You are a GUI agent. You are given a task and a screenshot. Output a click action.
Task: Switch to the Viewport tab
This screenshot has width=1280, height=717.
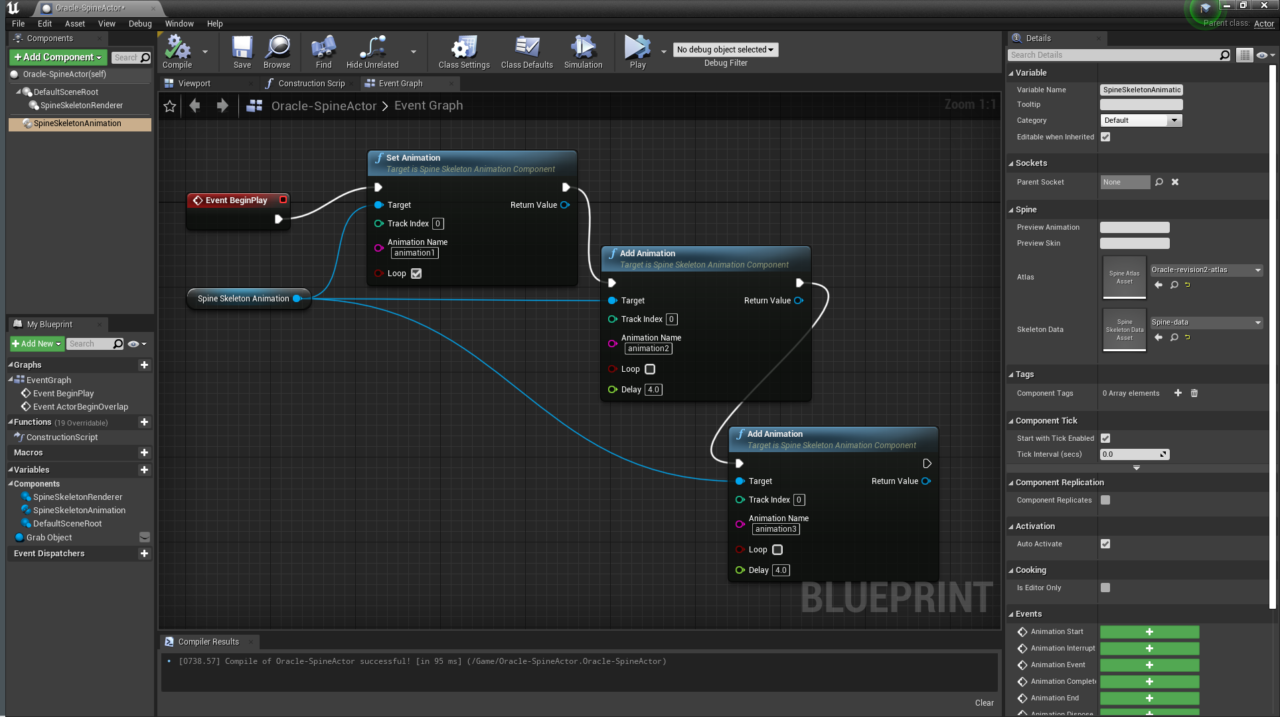(x=197, y=83)
